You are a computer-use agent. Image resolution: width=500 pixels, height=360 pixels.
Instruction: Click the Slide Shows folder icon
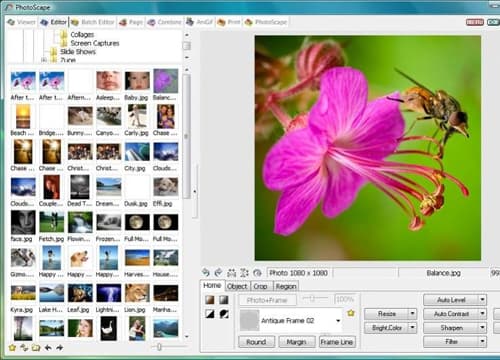point(54,52)
